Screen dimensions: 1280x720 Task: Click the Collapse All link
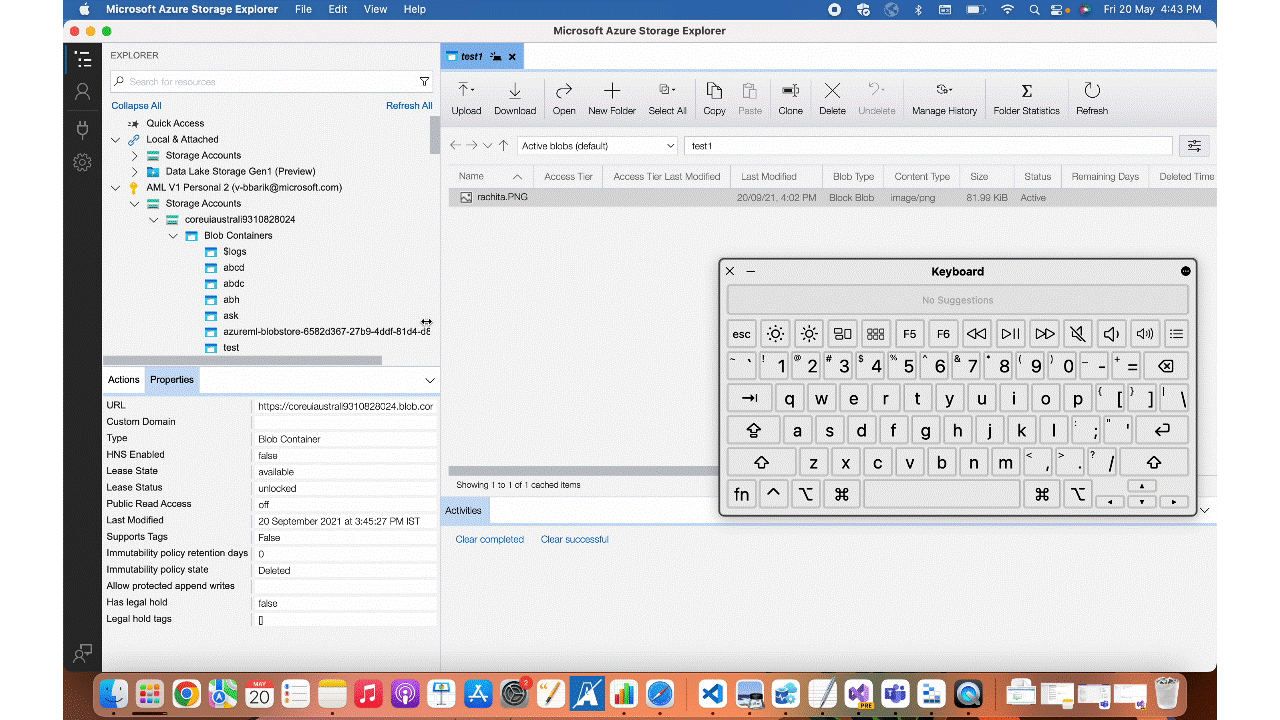(136, 106)
